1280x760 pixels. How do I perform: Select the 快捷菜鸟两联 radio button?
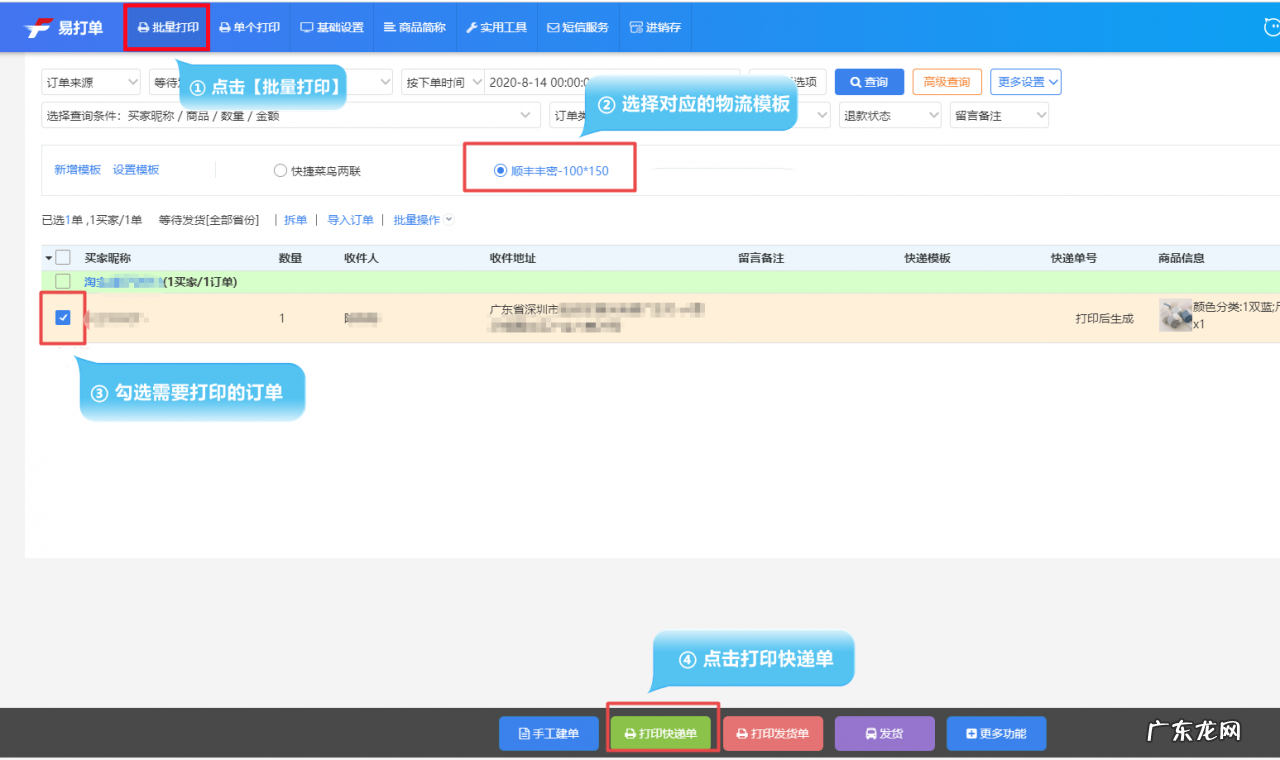point(281,169)
